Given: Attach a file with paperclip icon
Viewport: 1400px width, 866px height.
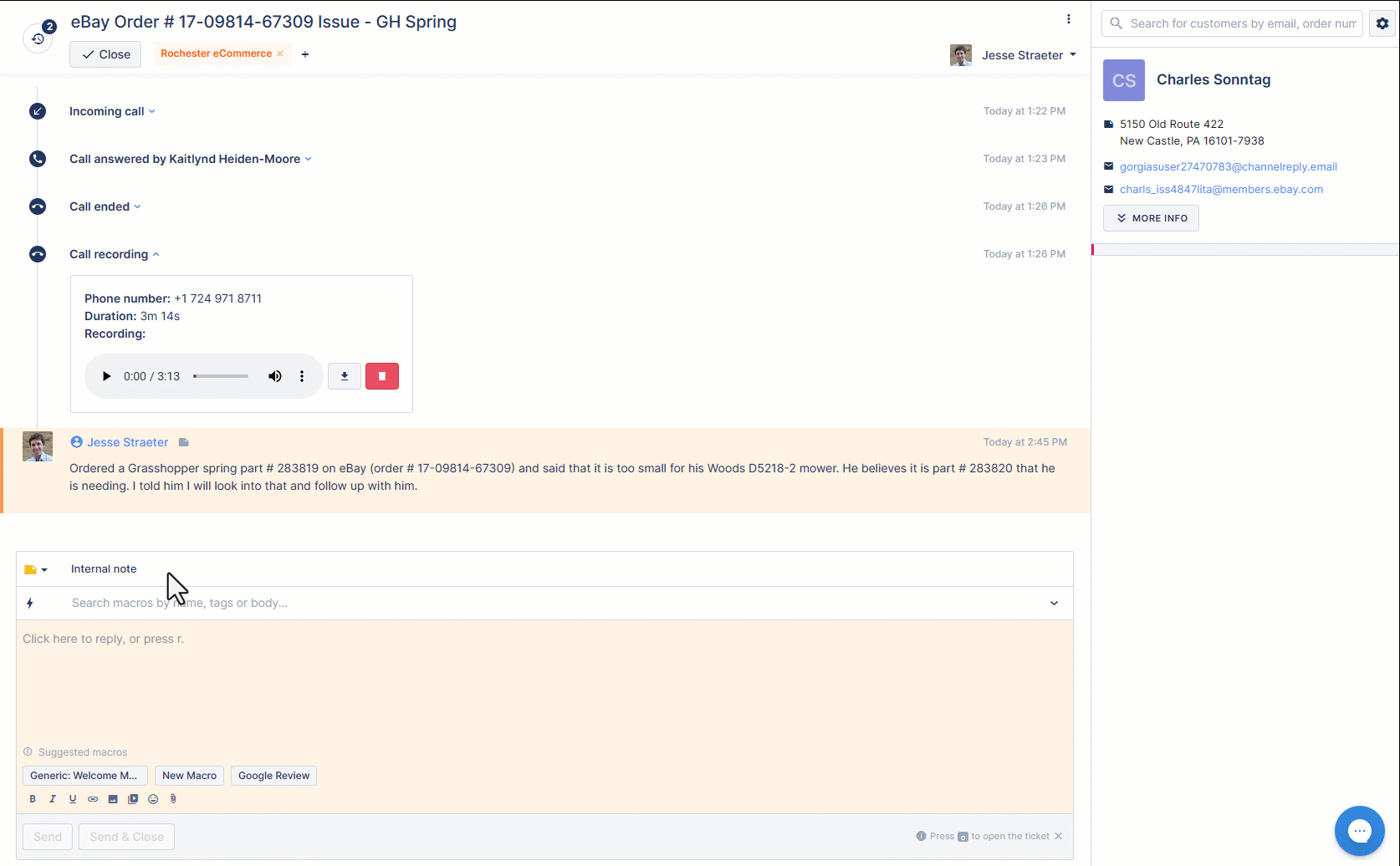Looking at the screenshot, I should (173, 799).
